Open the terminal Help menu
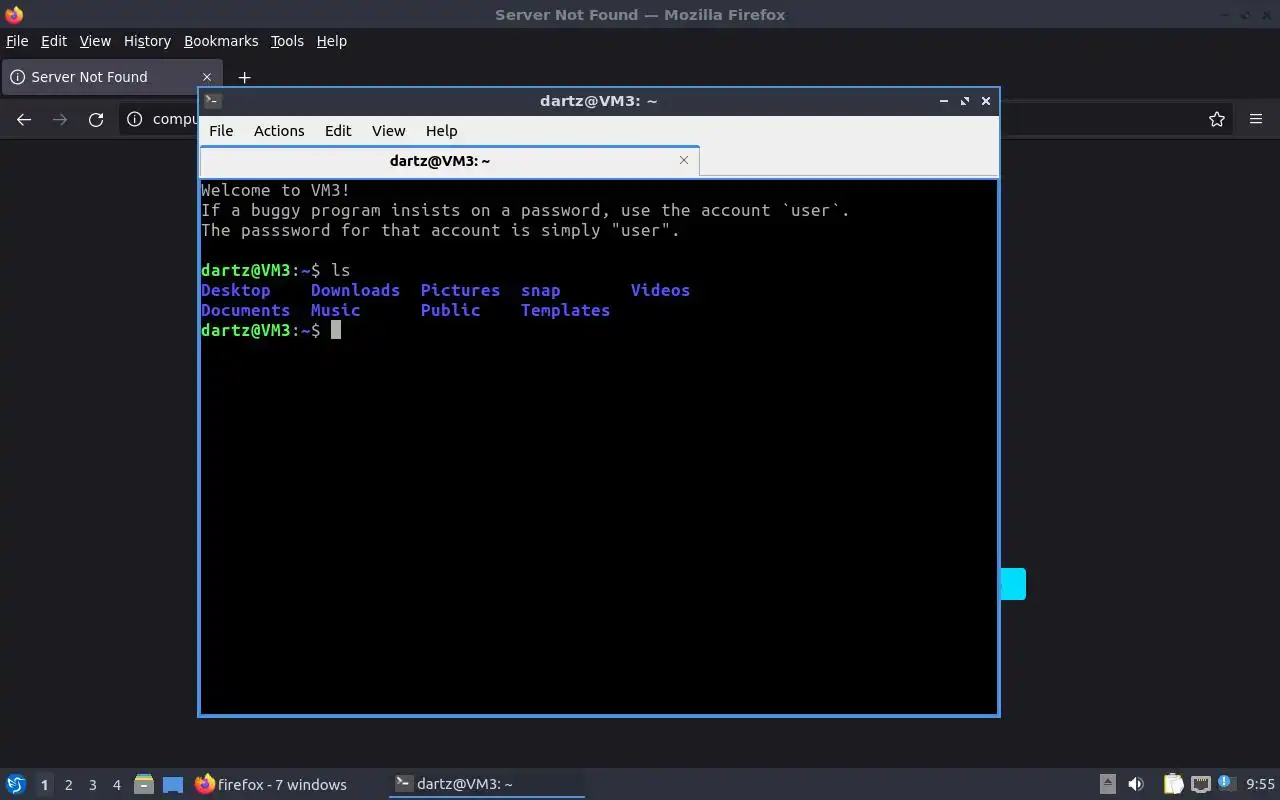Screen dimensions: 1280x800 pyautogui.click(x=441, y=131)
